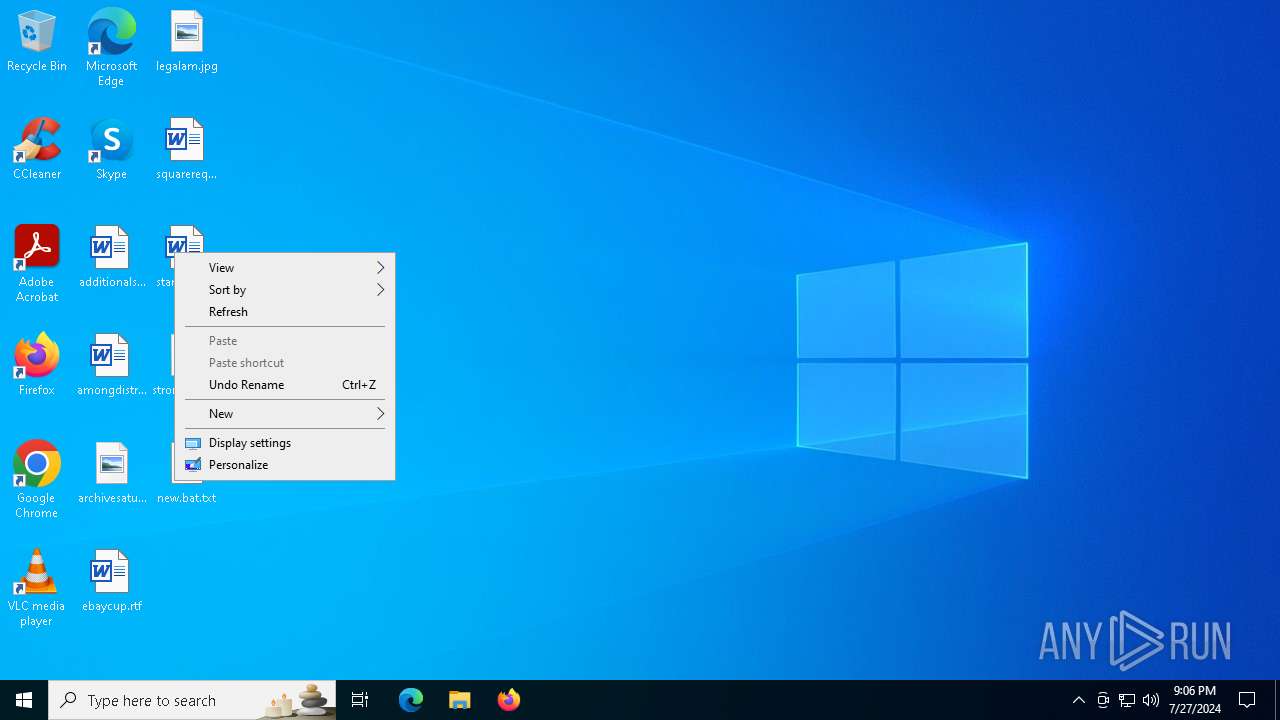The image size is (1280, 720).
Task: Launch Edge from the taskbar
Action: [x=411, y=700]
